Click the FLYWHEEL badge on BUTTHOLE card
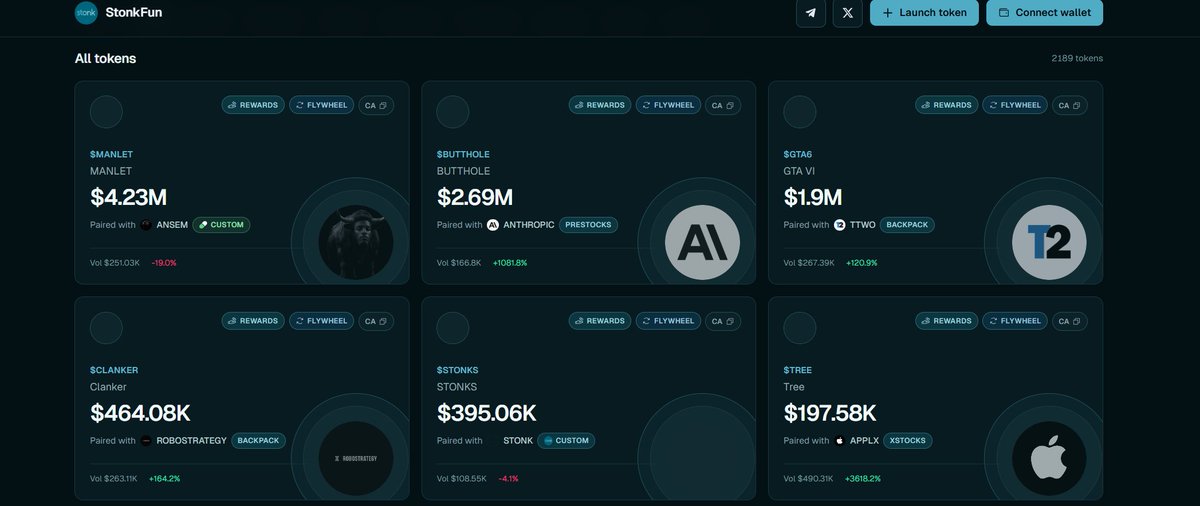The width and height of the screenshot is (1200, 506). tap(669, 105)
